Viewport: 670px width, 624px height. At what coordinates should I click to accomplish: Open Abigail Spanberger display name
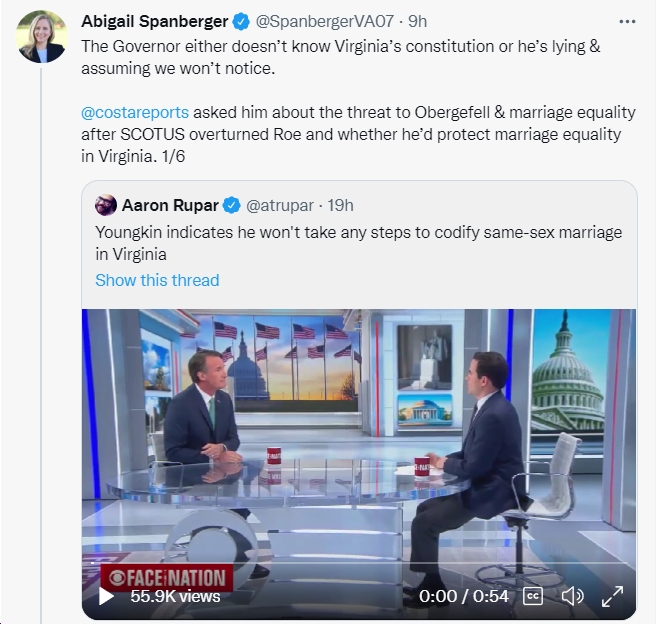(x=155, y=21)
